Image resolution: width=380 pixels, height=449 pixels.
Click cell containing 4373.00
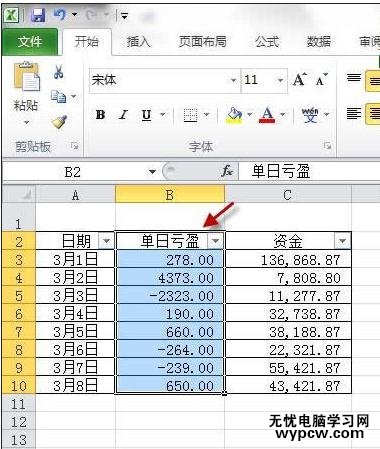[x=170, y=277]
